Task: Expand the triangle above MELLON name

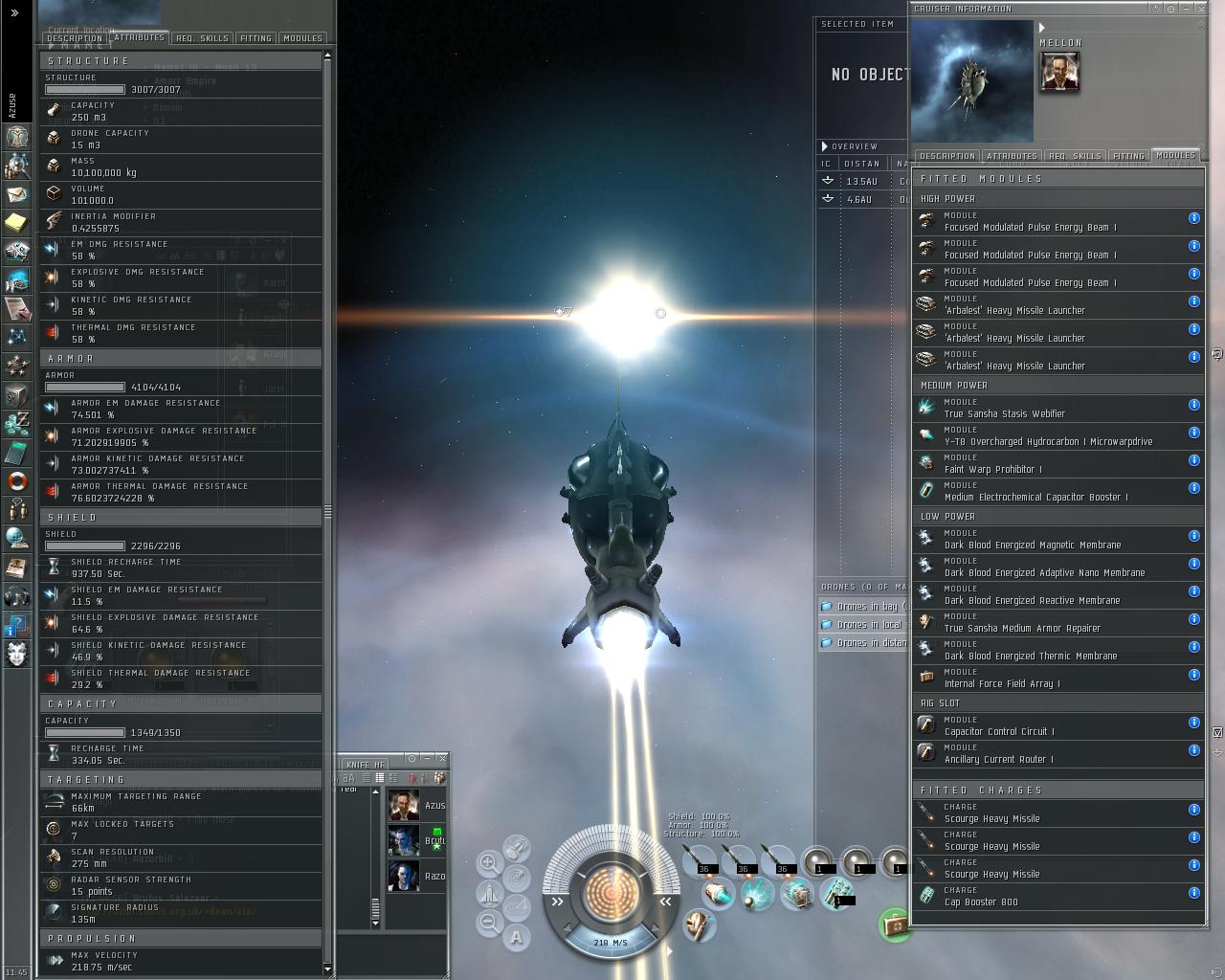Action: 1042,28
